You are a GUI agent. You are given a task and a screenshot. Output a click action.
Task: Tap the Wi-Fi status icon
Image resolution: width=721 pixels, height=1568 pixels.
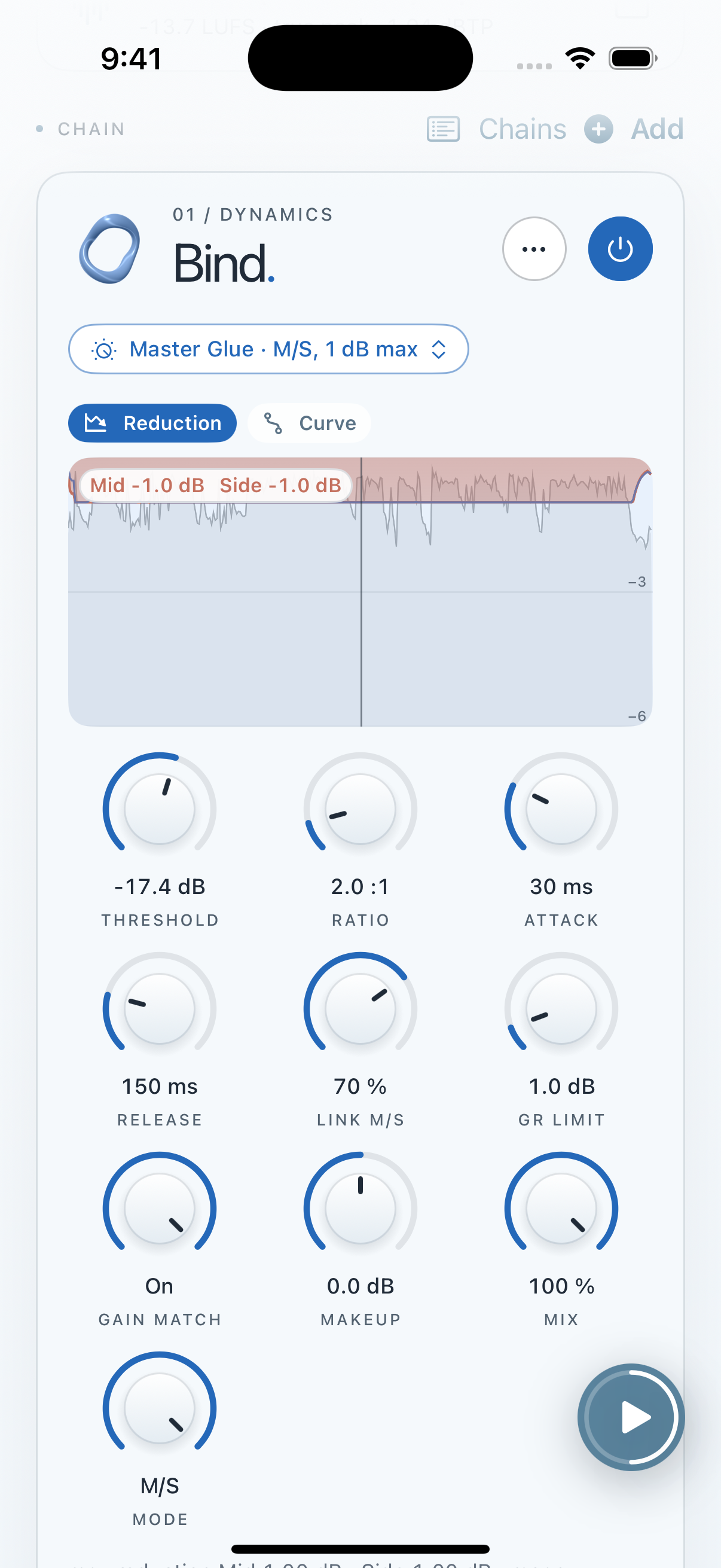[580, 59]
